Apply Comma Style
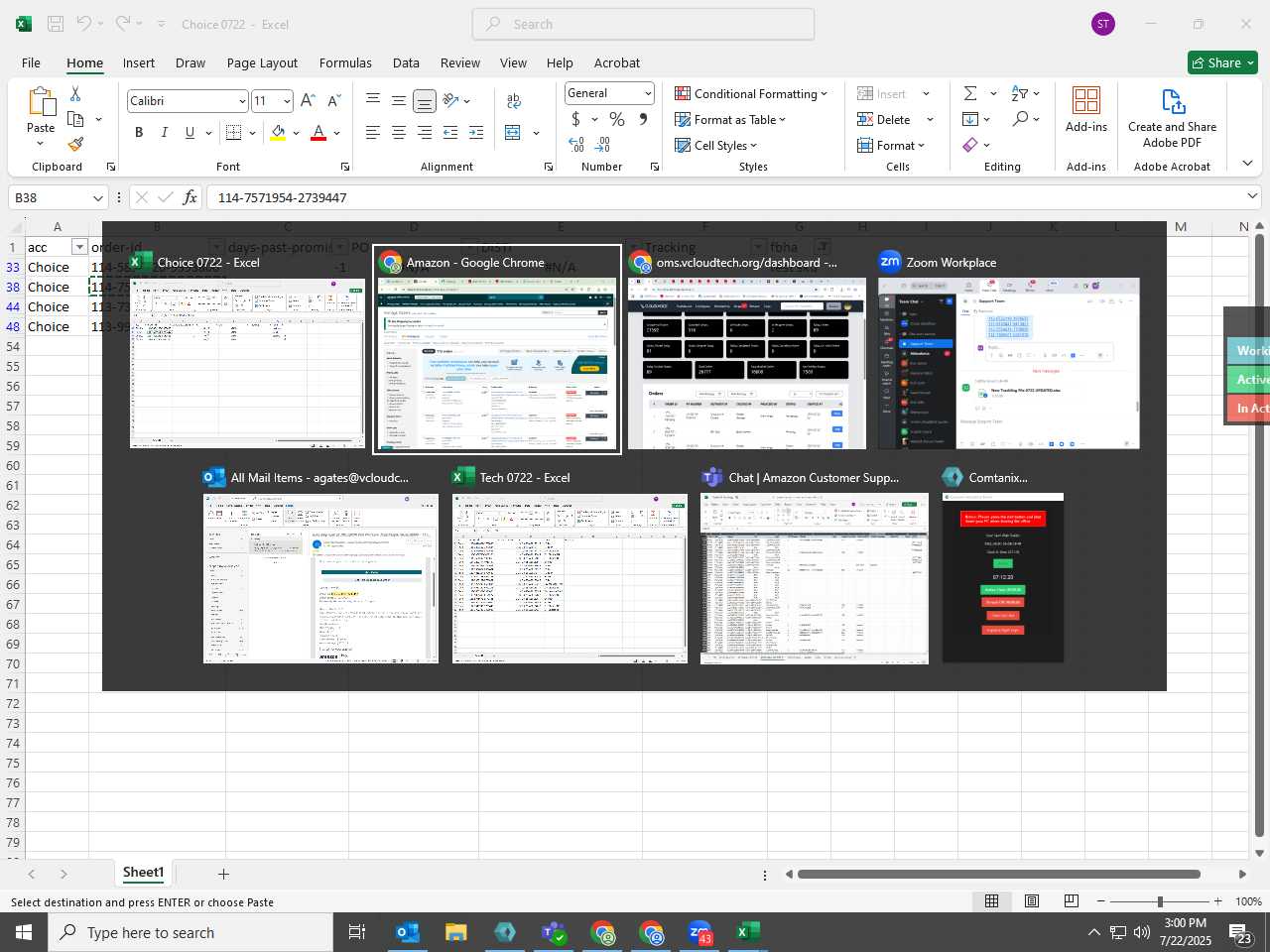The image size is (1270, 952). point(643,119)
